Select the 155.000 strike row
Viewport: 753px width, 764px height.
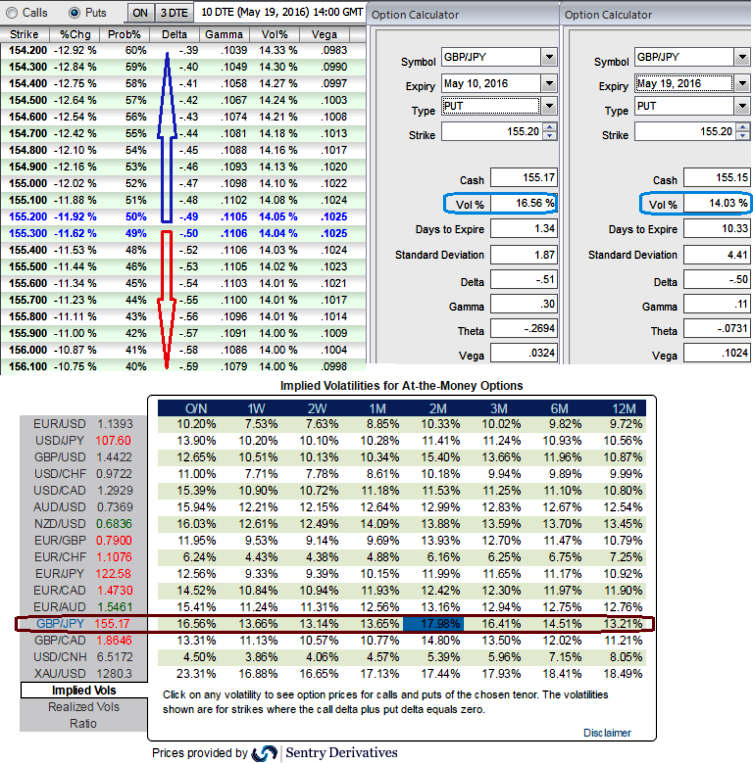183,184
